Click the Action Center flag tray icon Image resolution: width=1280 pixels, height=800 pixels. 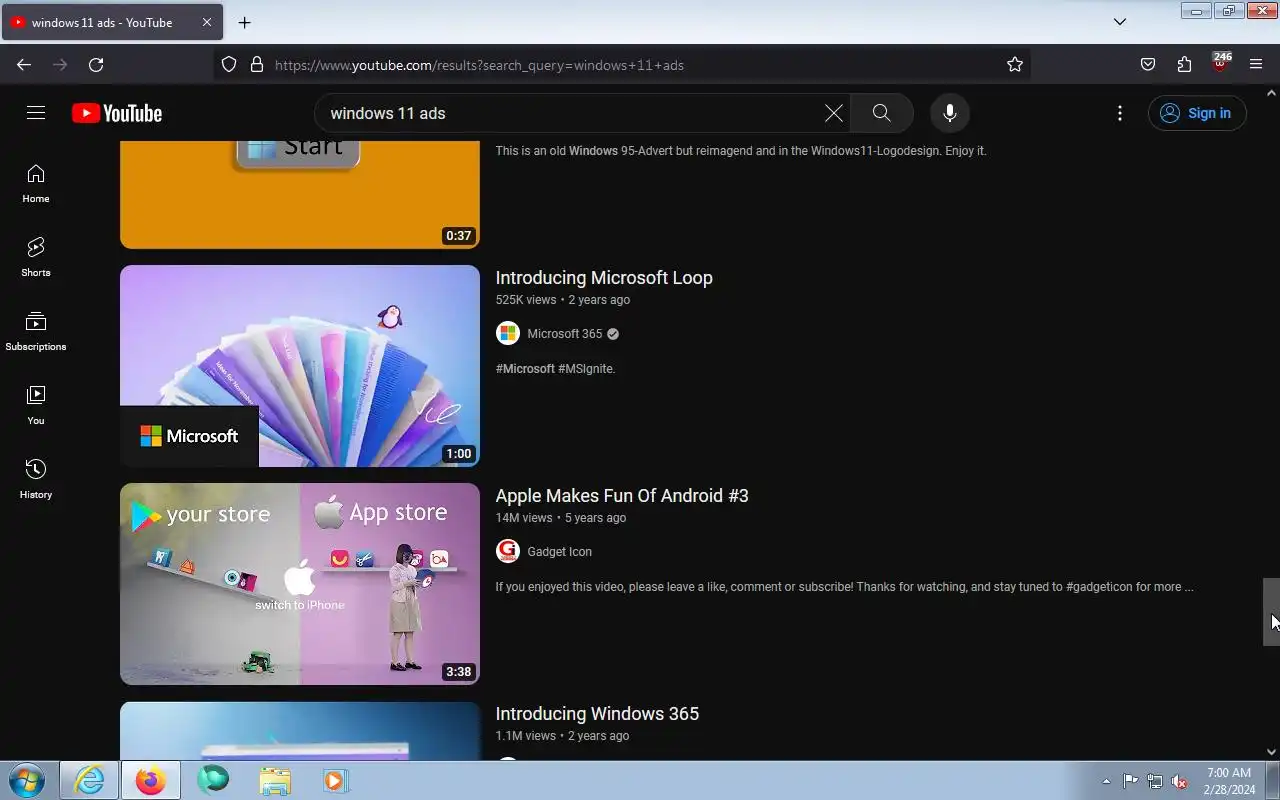point(1130,781)
